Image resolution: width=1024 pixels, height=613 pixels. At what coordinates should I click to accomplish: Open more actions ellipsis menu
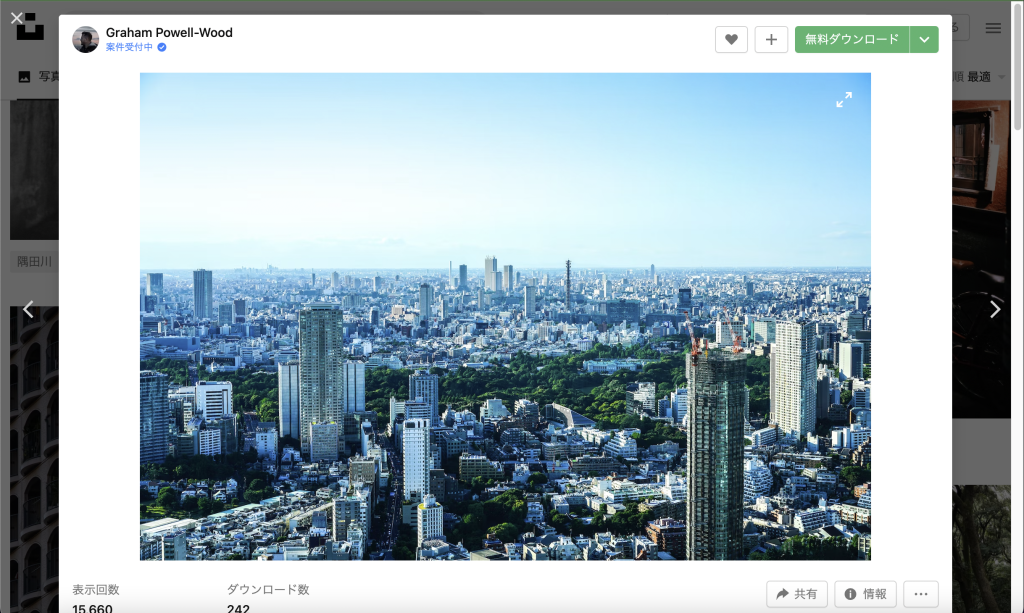coord(921,594)
